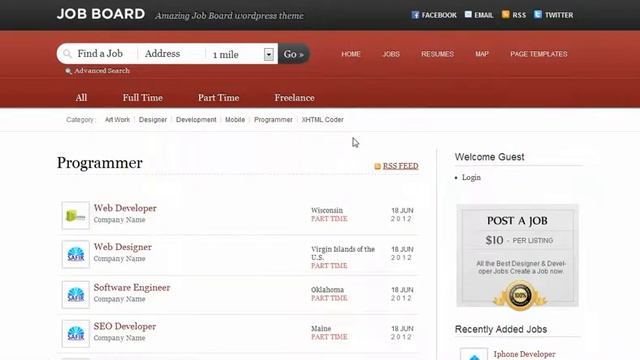Click the Go search button

[293, 54]
